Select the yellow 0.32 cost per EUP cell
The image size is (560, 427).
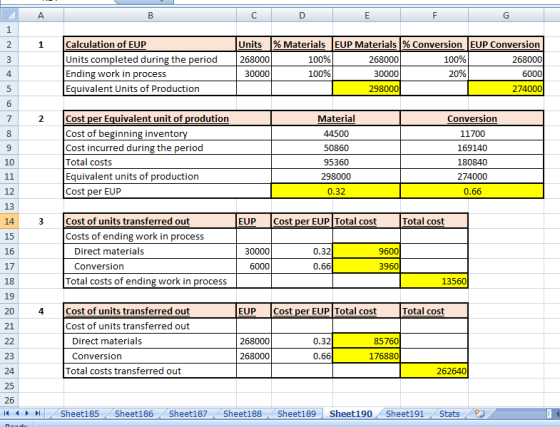pos(336,191)
